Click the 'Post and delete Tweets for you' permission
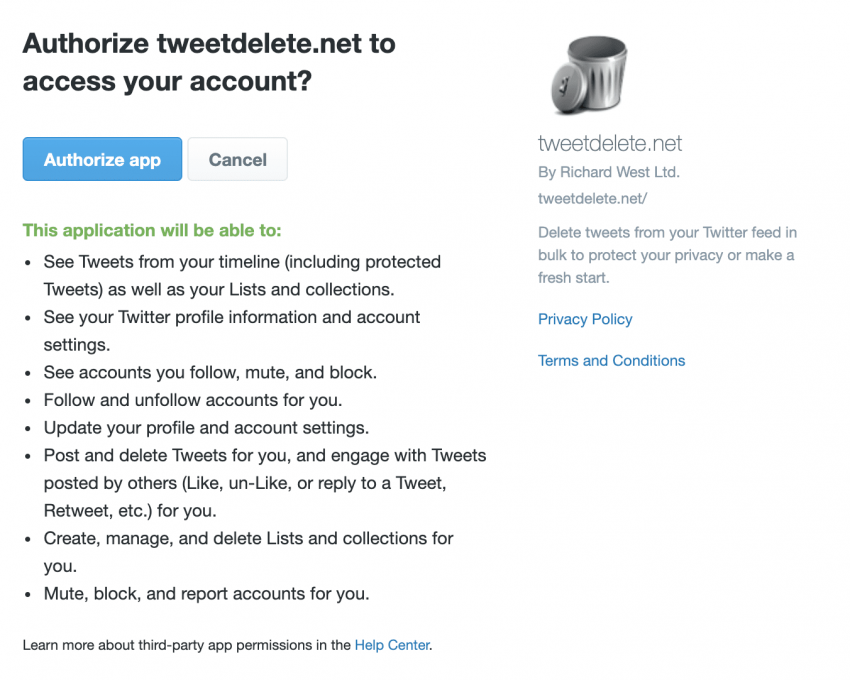This screenshot has width=850, height=680. [x=264, y=455]
